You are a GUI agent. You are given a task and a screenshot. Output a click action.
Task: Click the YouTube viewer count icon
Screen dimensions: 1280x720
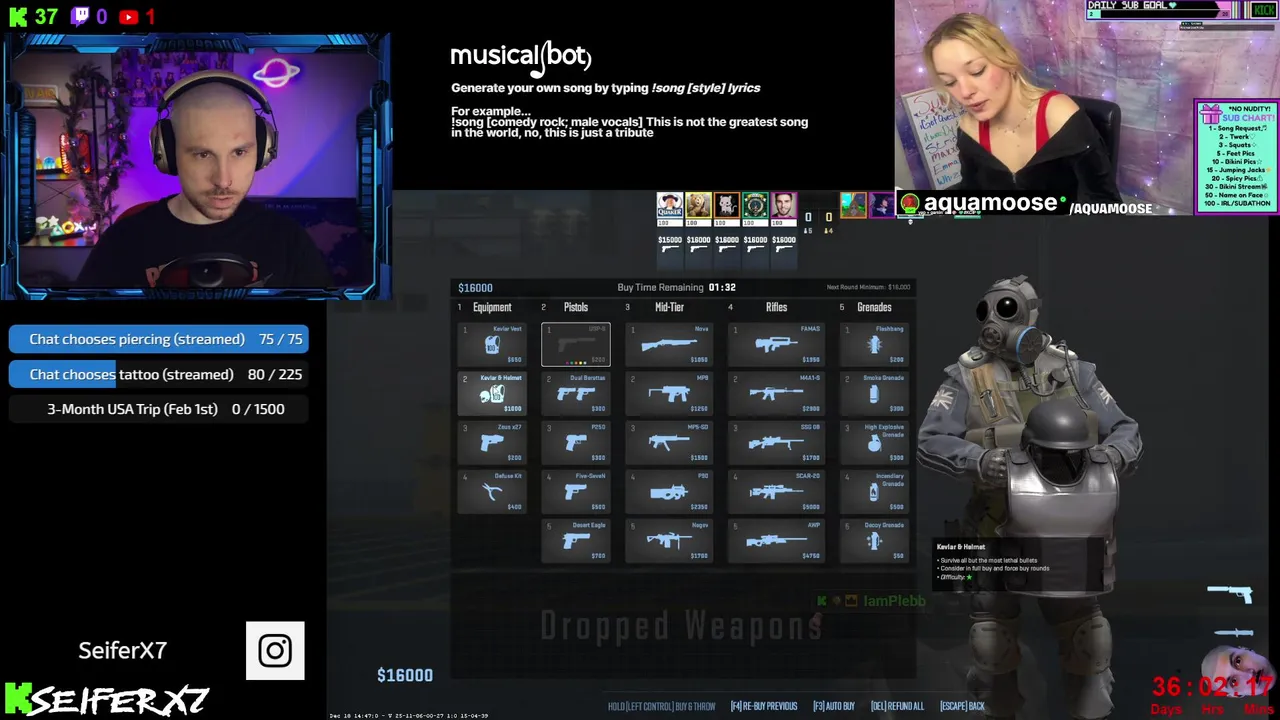(x=128, y=17)
